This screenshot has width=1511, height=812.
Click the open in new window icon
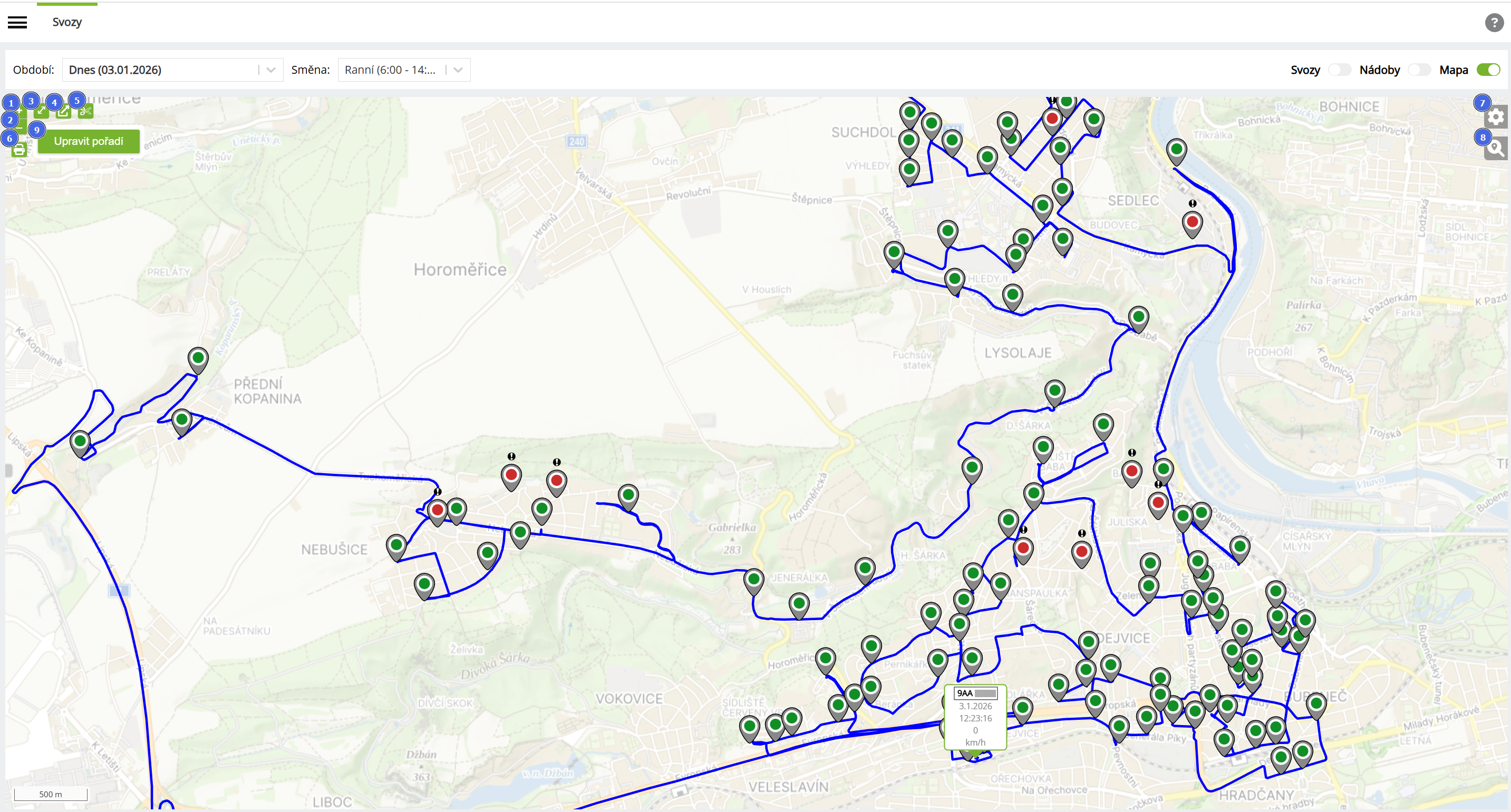[63, 111]
